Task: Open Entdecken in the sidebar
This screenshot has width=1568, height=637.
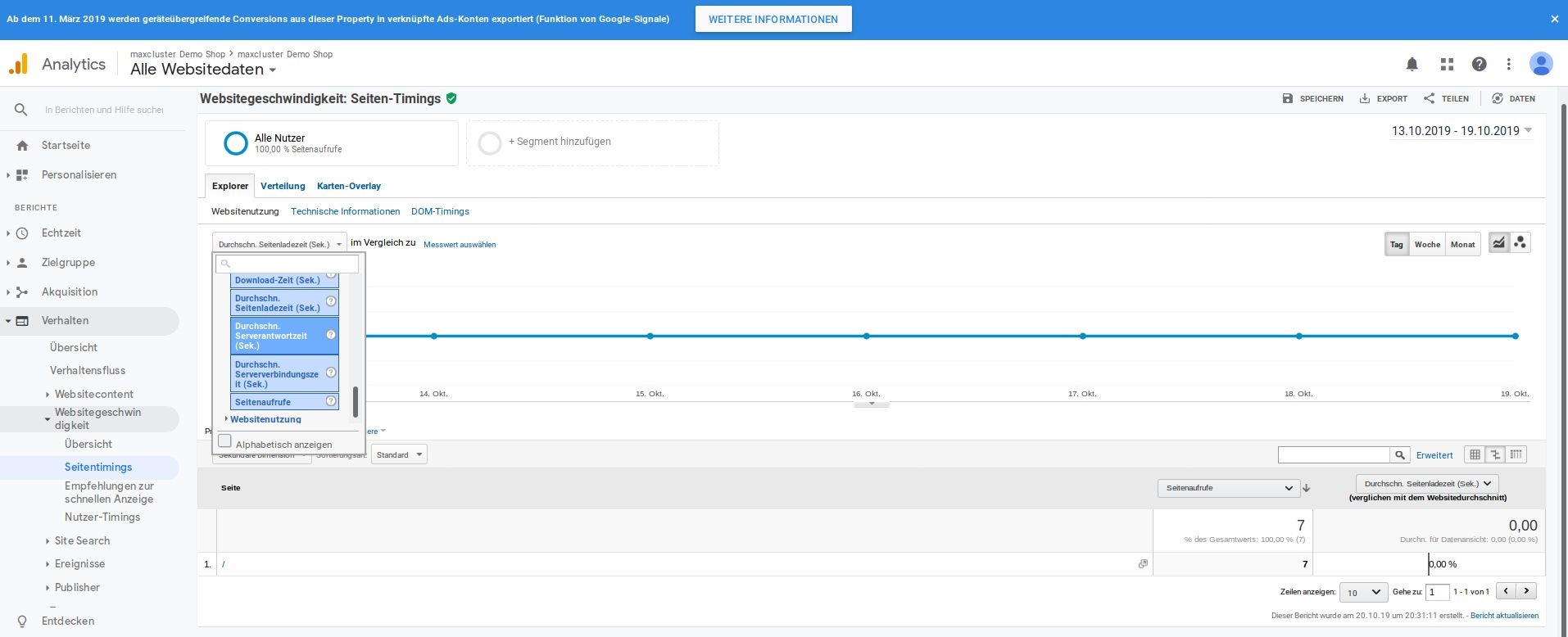Action: (68, 621)
